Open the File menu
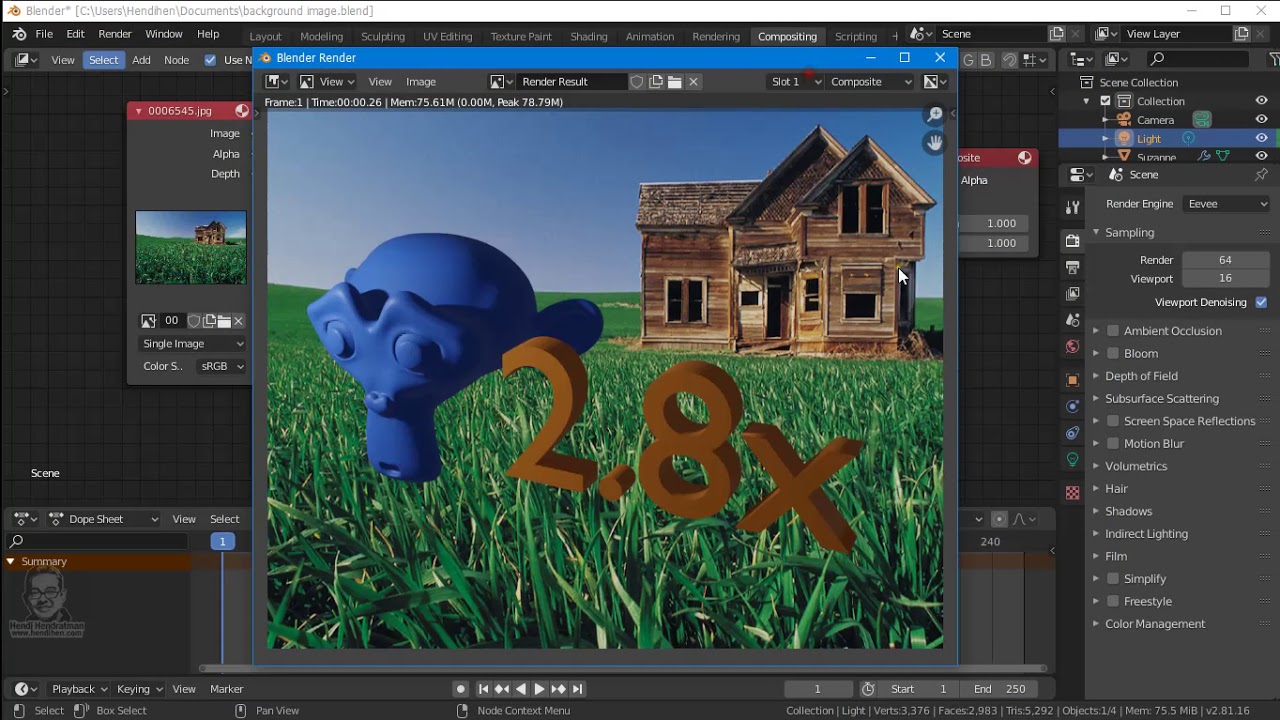 pyautogui.click(x=44, y=34)
